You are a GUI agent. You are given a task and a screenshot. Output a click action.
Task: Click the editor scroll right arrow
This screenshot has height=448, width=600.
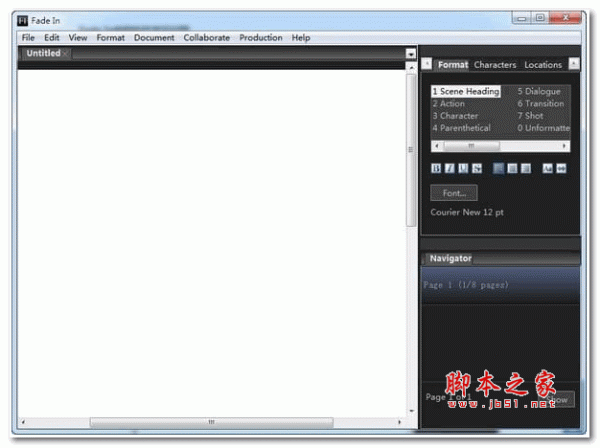coord(399,422)
